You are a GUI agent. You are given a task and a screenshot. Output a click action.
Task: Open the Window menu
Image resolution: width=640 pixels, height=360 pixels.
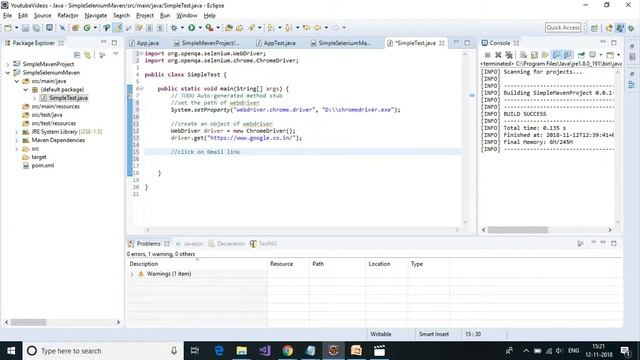coord(187,16)
